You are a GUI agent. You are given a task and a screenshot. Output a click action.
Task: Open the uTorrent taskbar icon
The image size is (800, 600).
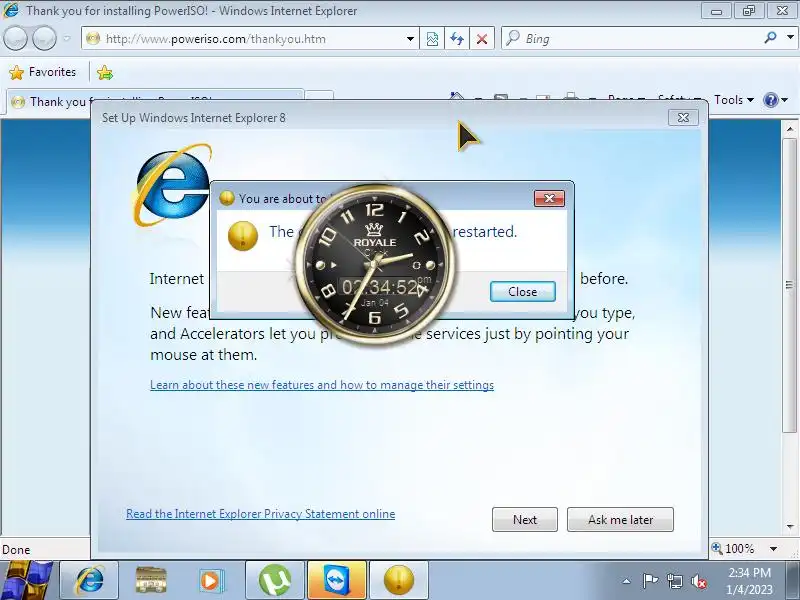pos(274,580)
